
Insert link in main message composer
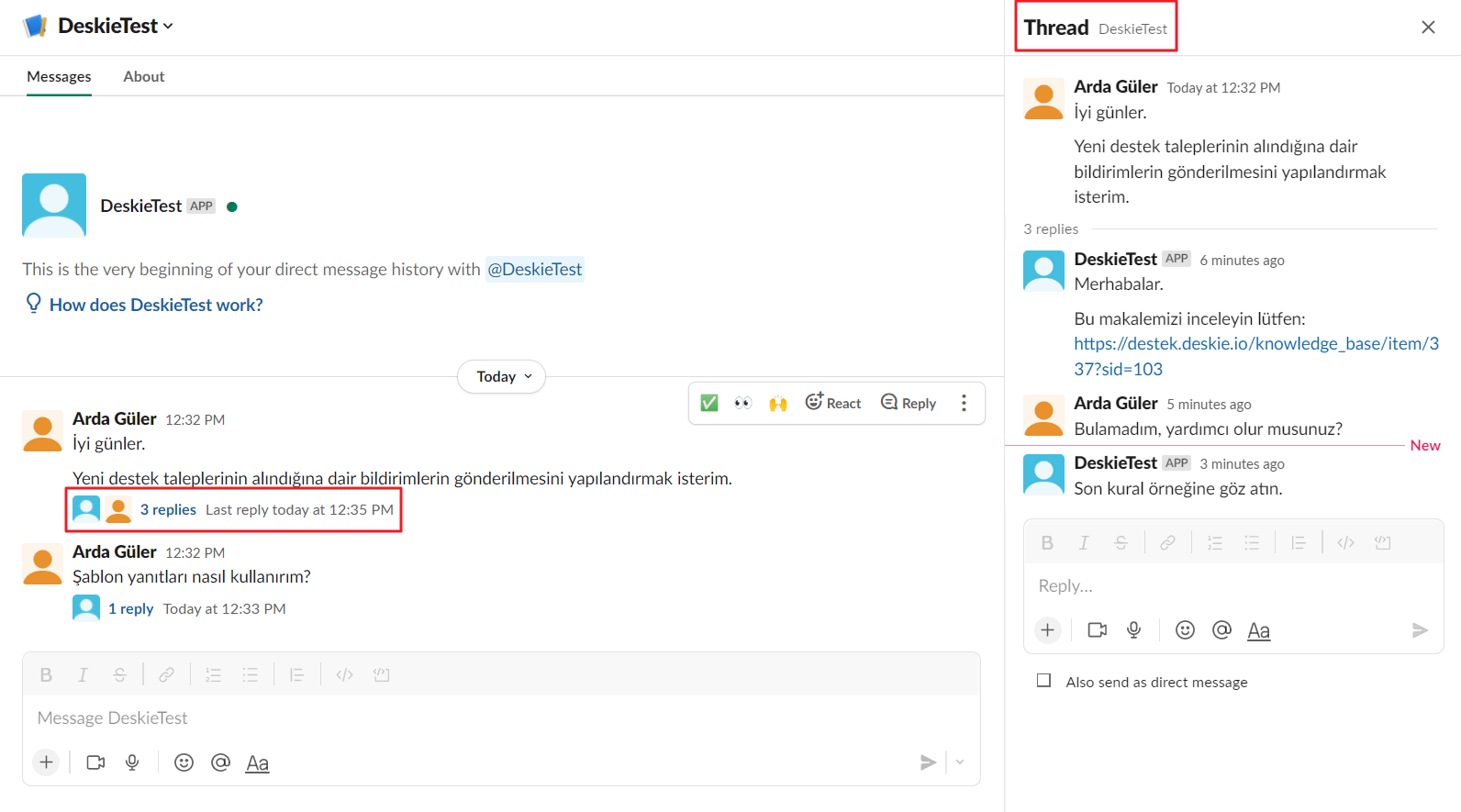coord(166,675)
